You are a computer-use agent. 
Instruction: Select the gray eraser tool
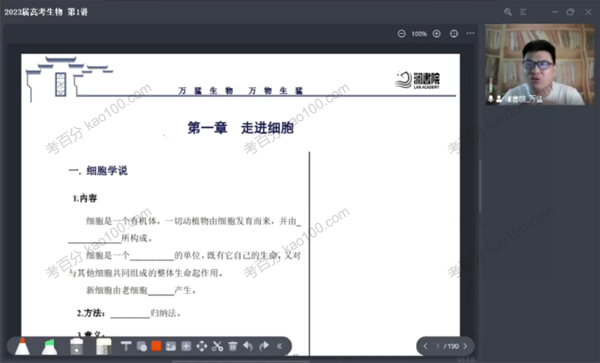(77, 347)
